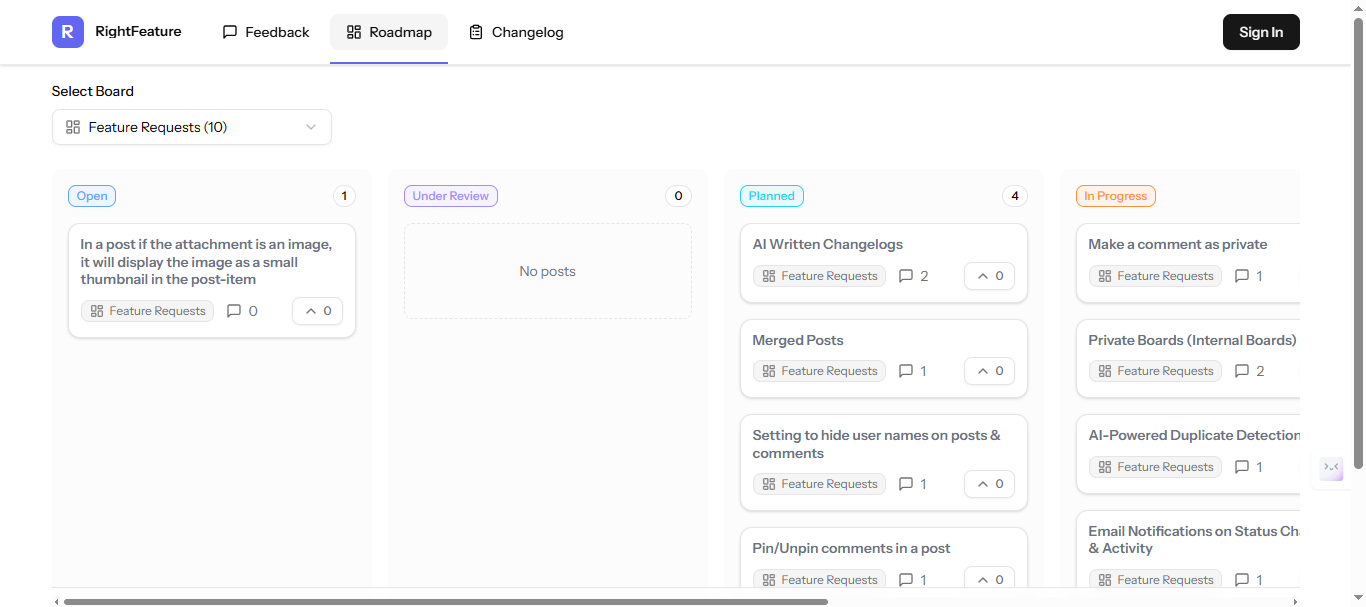1366x607 pixels.
Task: Click the floating widget icon on the right edge
Action: click(x=1331, y=468)
